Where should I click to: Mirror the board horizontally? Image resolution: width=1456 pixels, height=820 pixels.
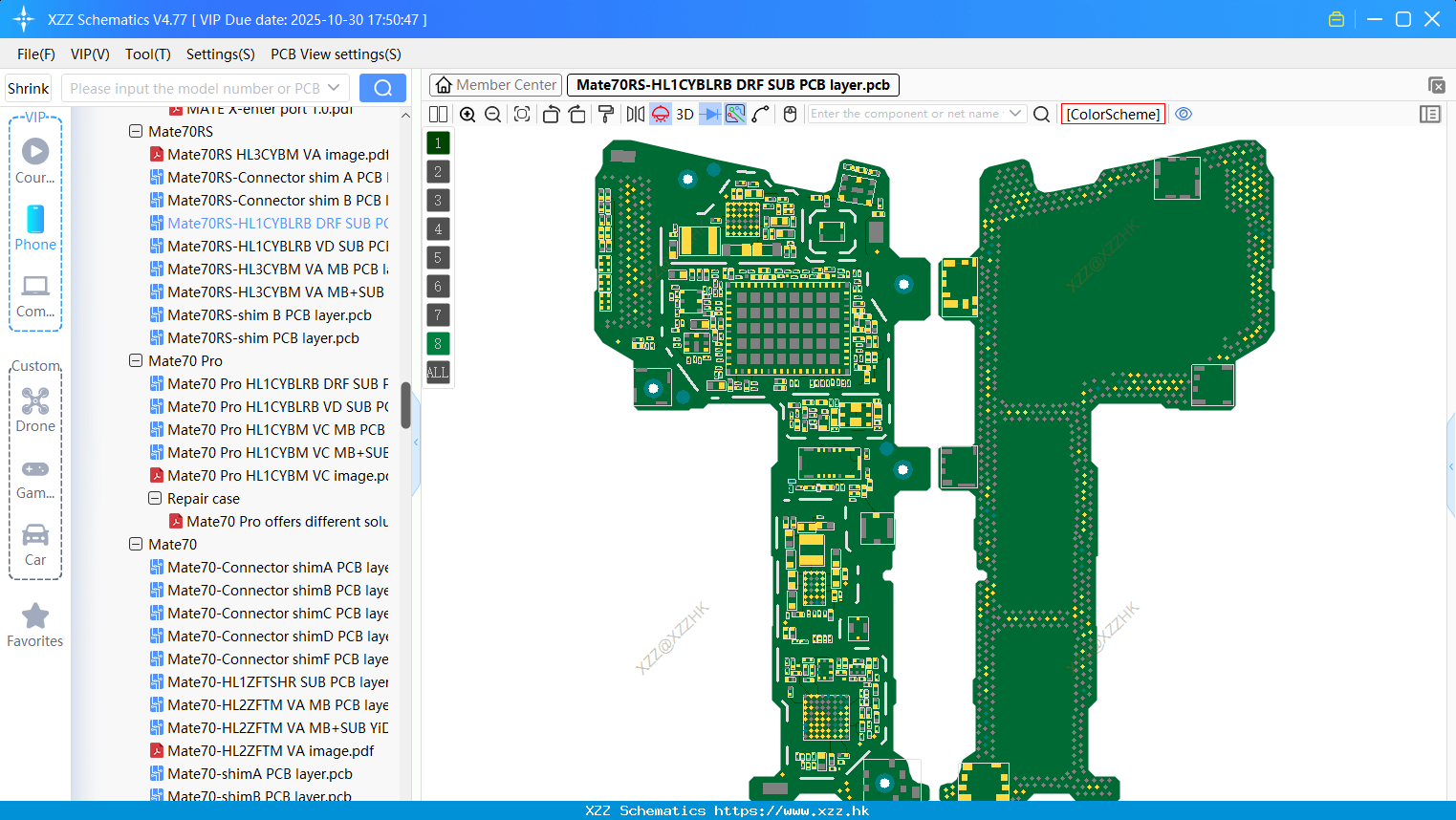pyautogui.click(x=636, y=114)
